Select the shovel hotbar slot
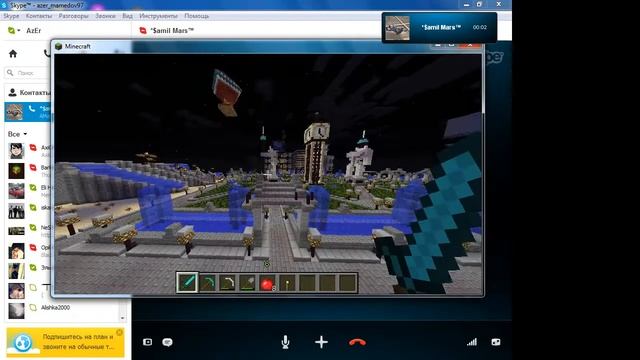Image resolution: width=640 pixels, height=360 pixels. 247,282
